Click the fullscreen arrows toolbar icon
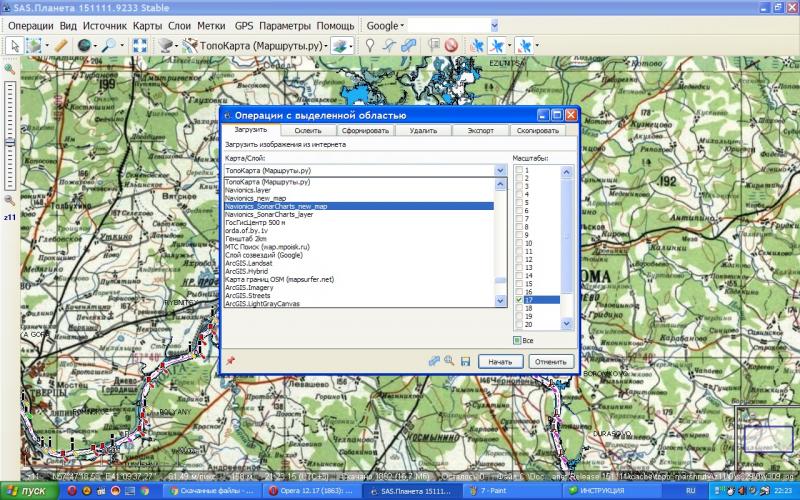Screen dimensions: 800x500 click(x=139, y=45)
